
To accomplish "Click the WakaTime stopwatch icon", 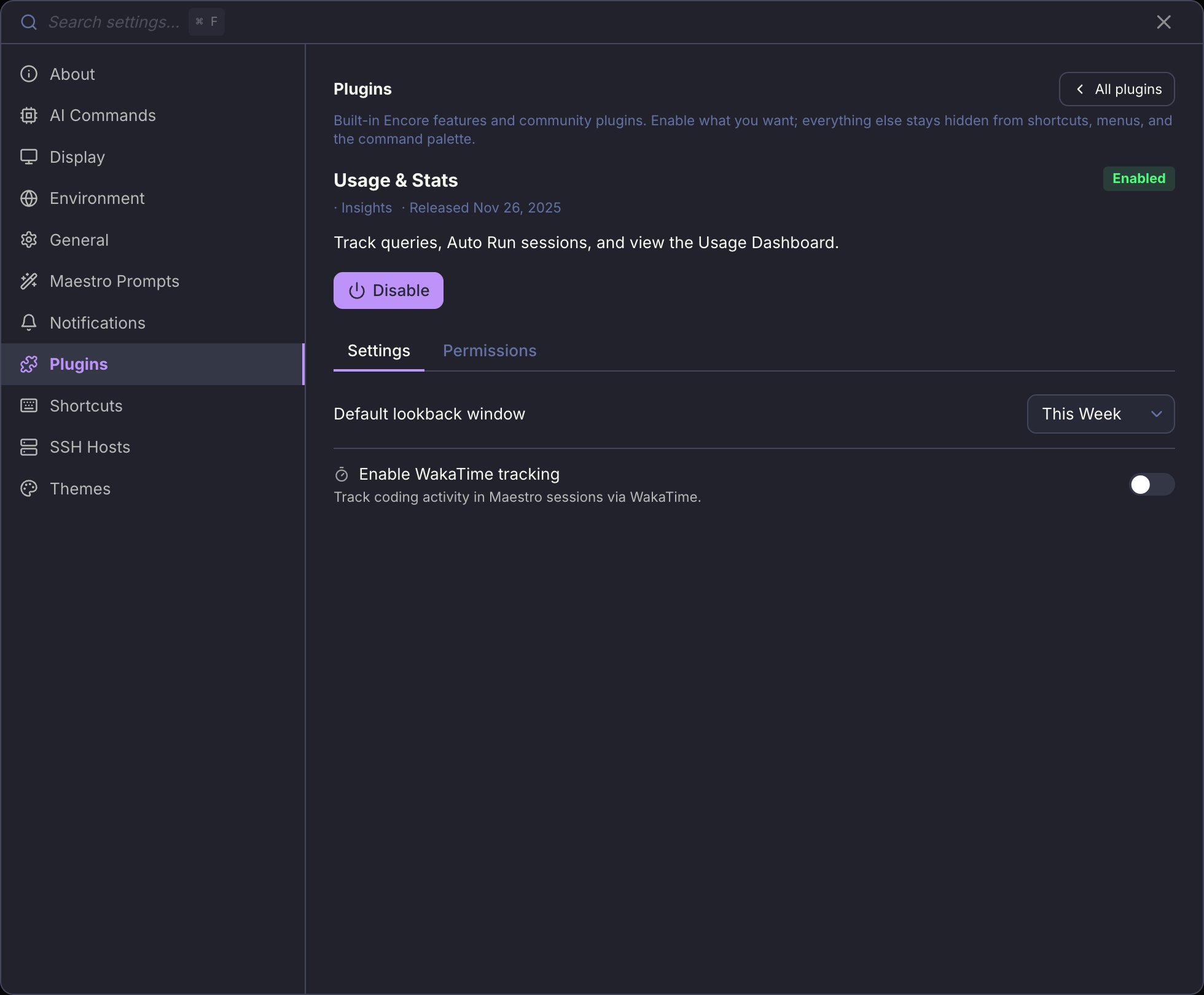I will click(x=342, y=474).
